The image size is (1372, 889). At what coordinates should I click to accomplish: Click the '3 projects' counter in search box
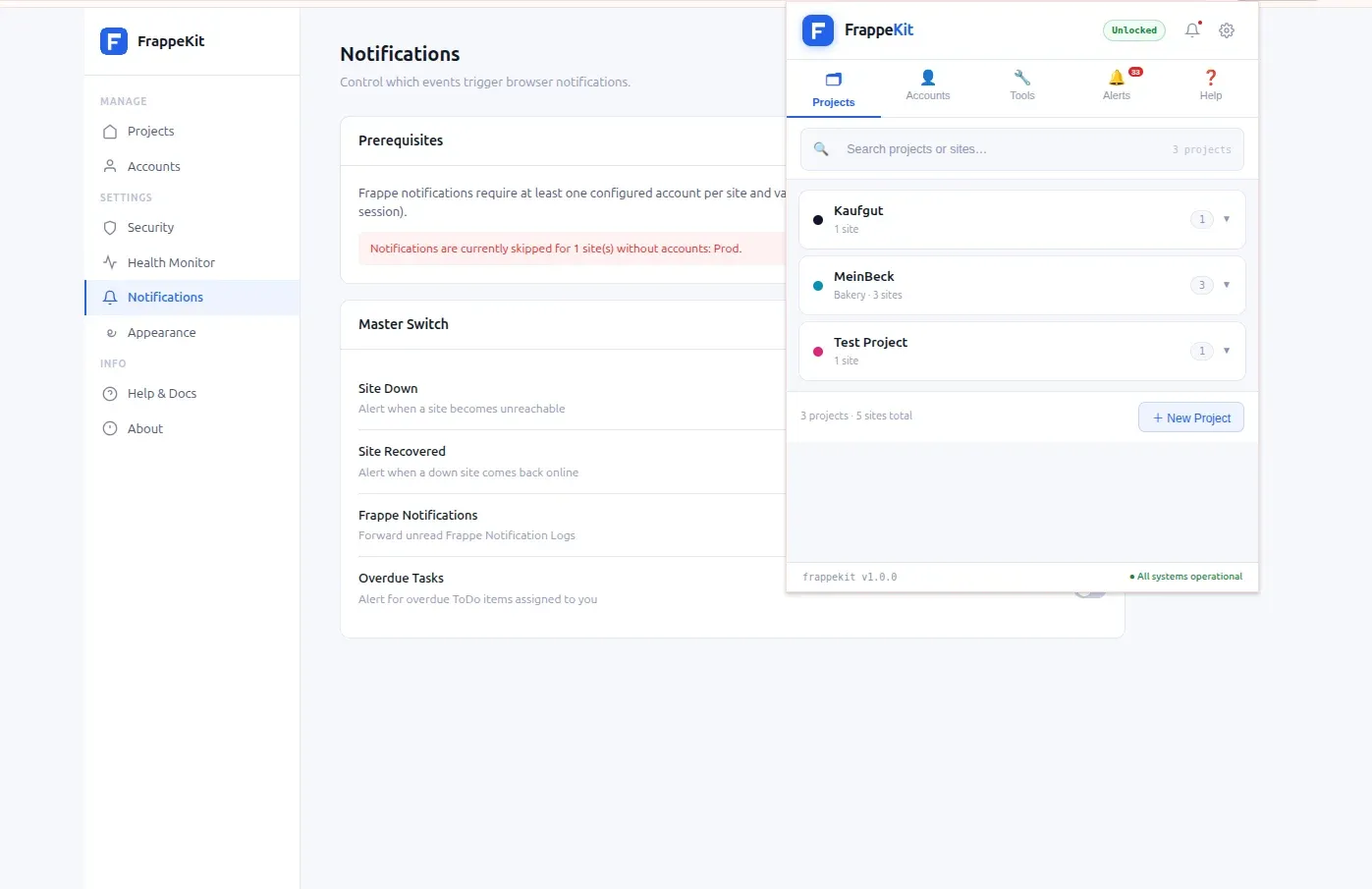point(1202,150)
